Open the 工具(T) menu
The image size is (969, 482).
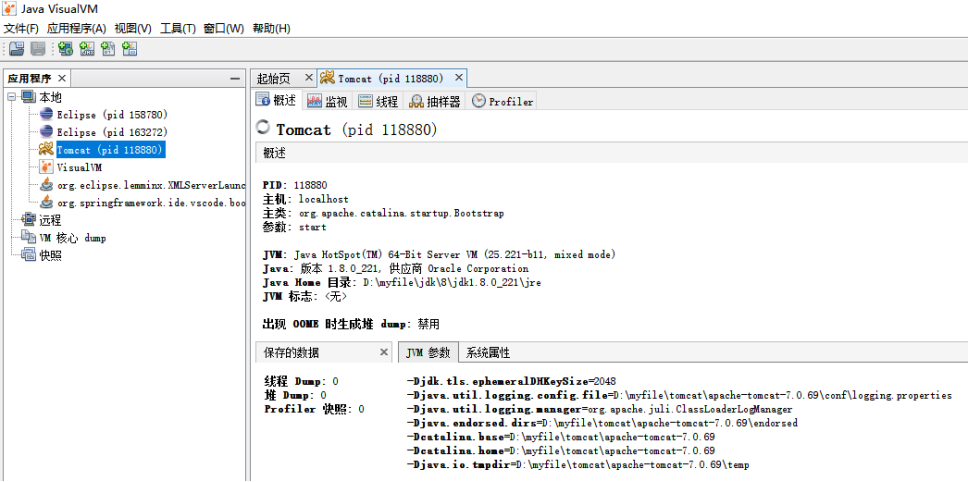coord(178,28)
